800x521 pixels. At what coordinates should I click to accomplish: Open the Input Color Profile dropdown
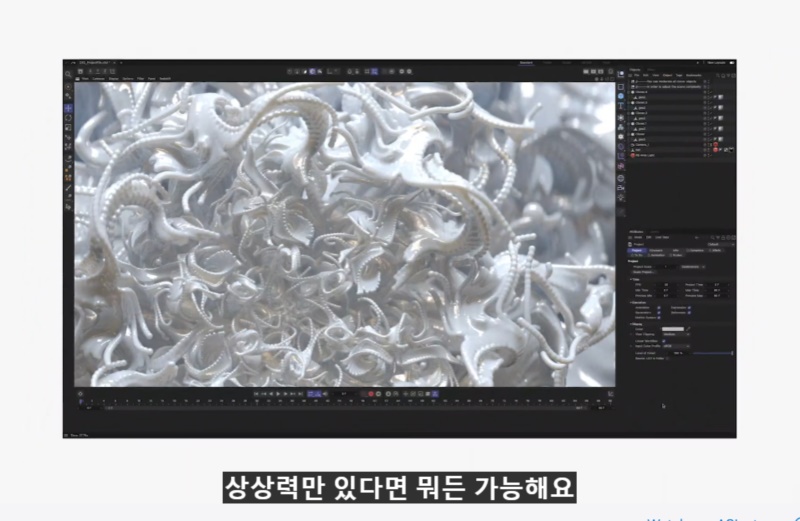[x=676, y=346]
